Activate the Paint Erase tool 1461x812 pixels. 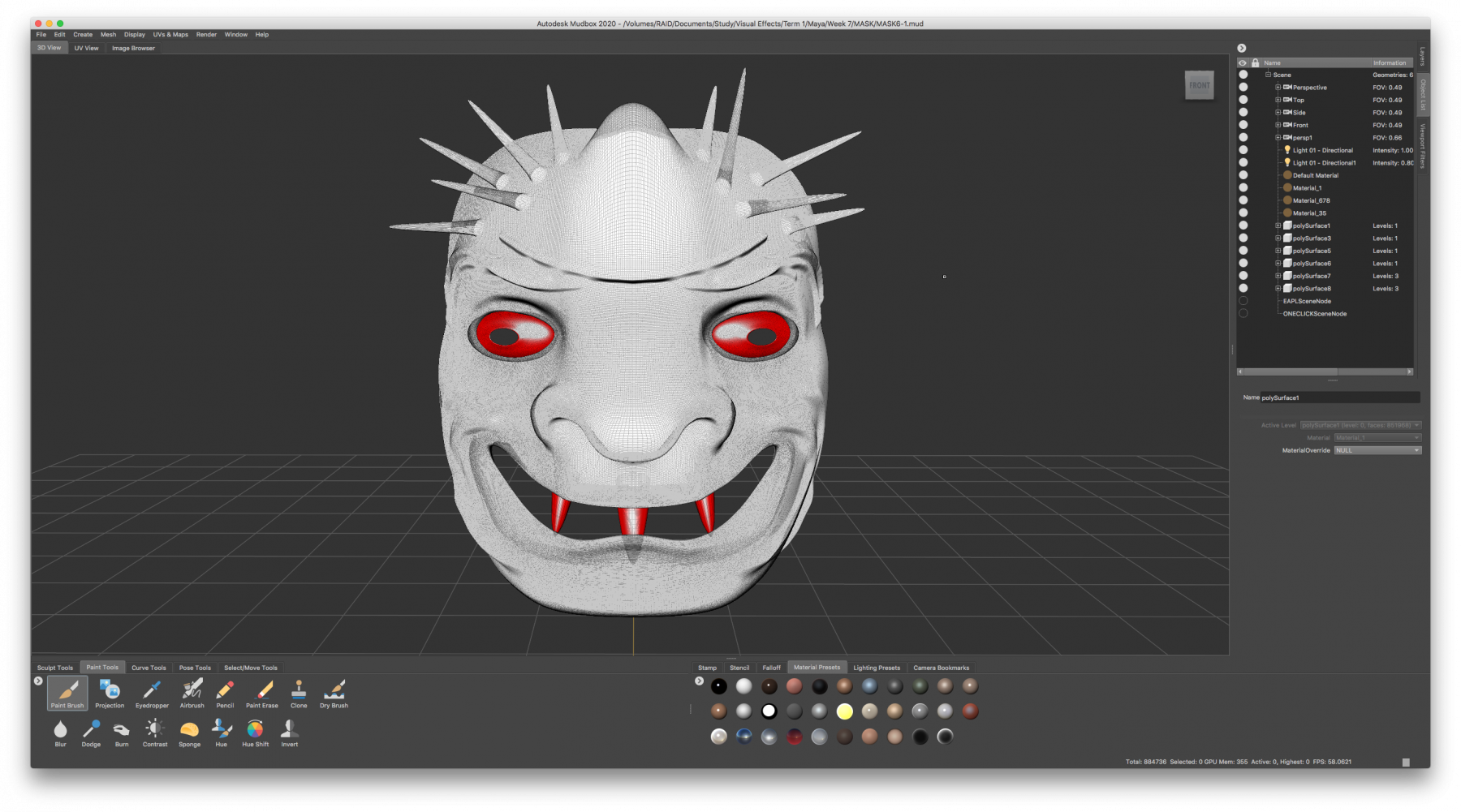(x=262, y=694)
